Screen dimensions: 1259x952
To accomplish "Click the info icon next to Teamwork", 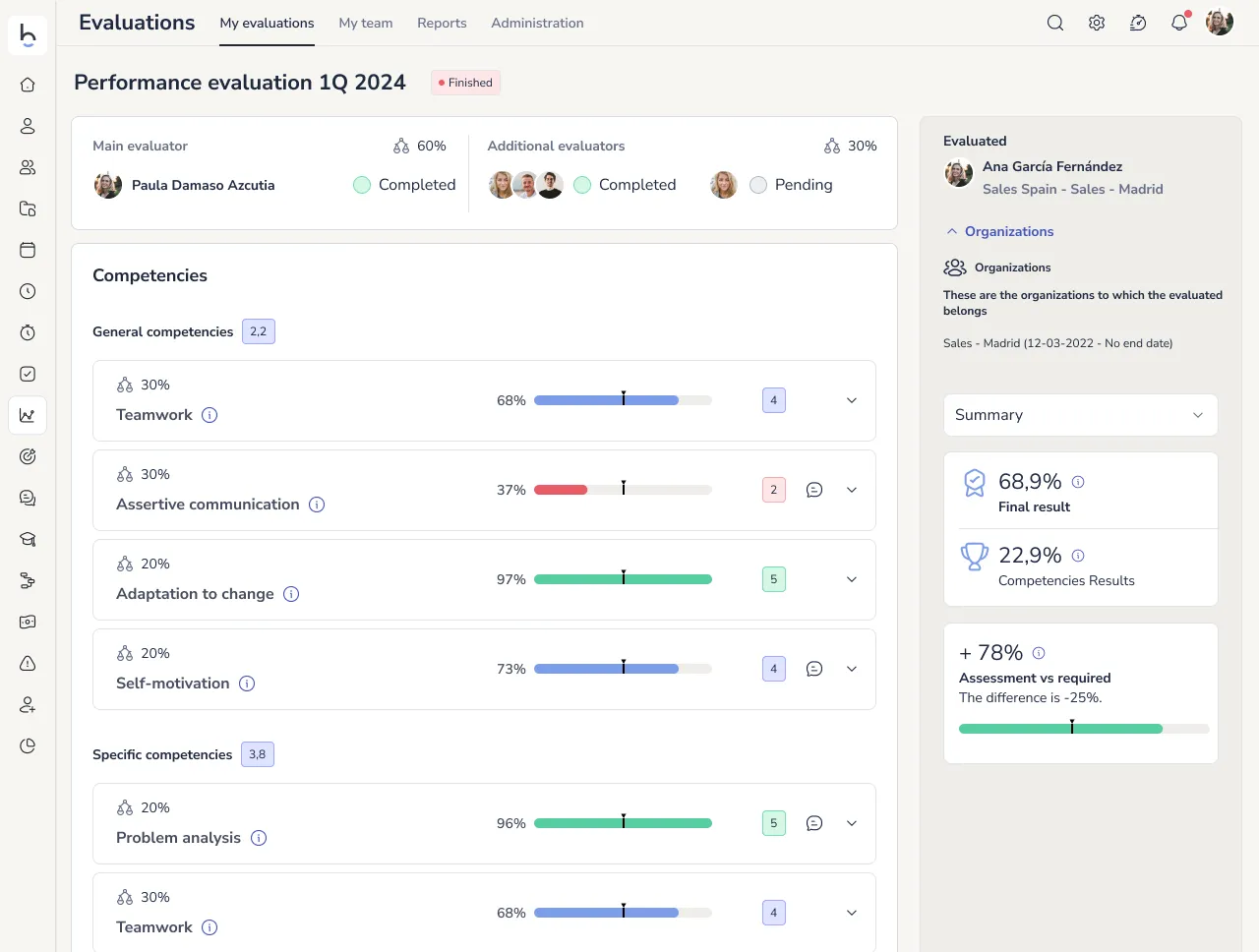I will [x=209, y=415].
